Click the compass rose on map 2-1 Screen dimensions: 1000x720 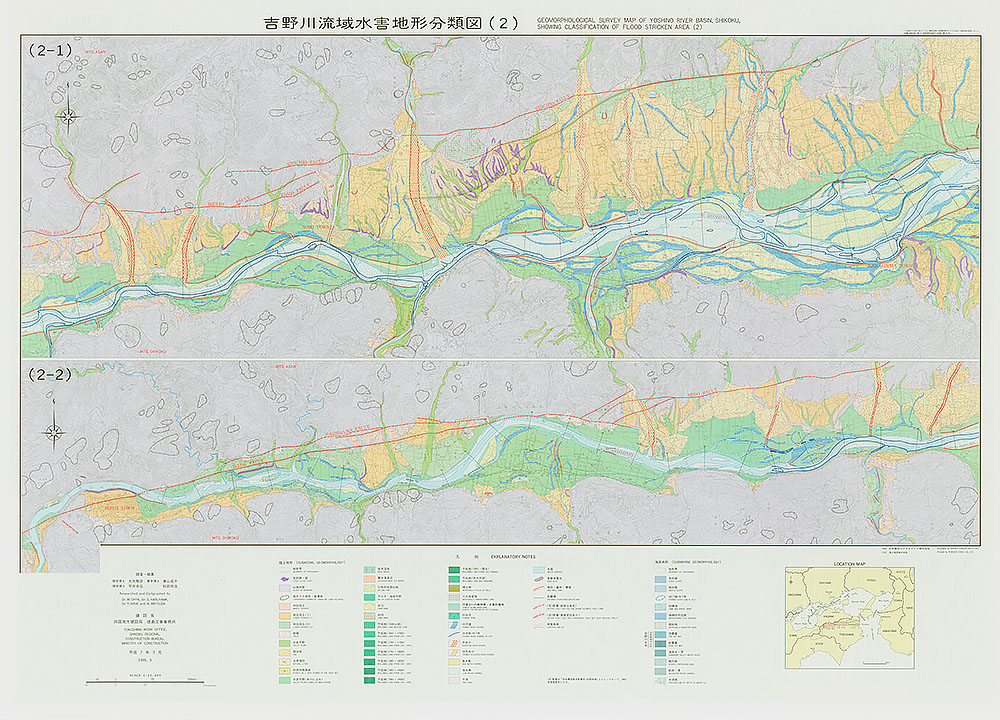coord(68,116)
